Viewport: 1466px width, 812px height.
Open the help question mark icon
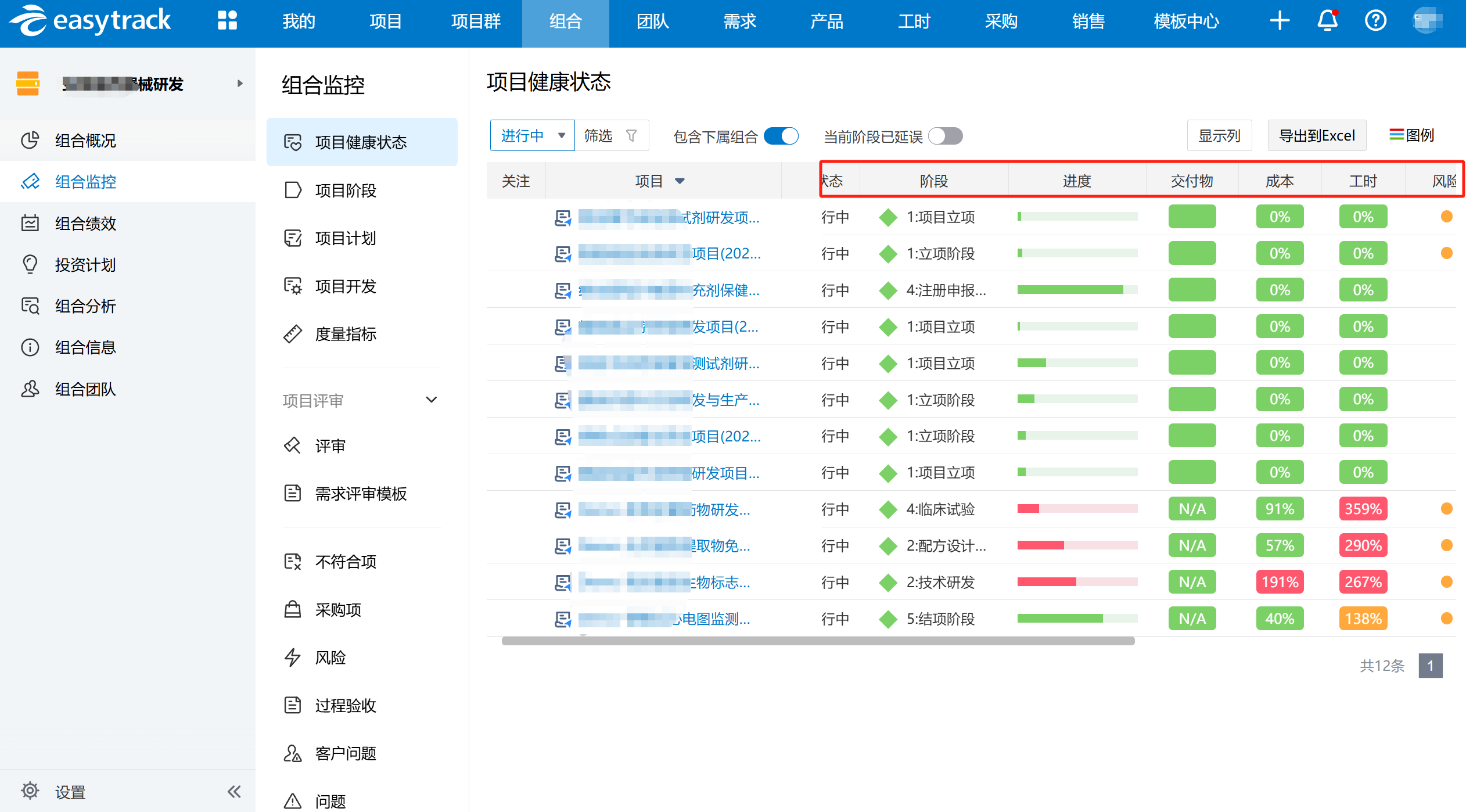pyautogui.click(x=1375, y=21)
